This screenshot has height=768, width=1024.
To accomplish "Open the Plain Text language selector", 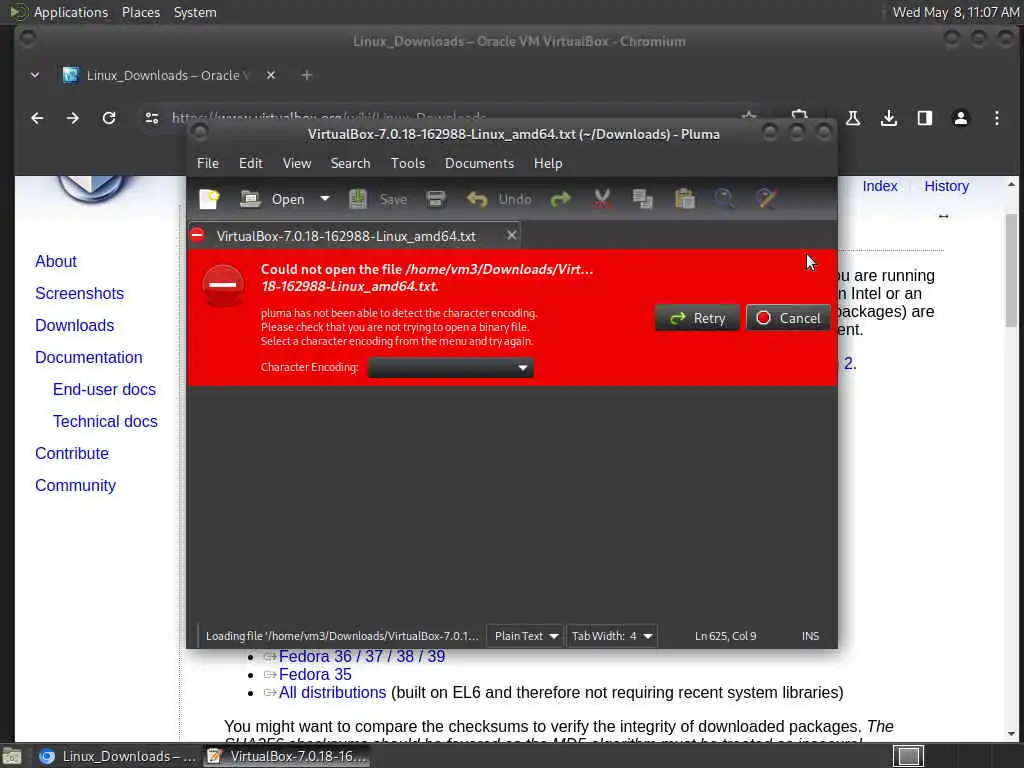I will [526, 635].
